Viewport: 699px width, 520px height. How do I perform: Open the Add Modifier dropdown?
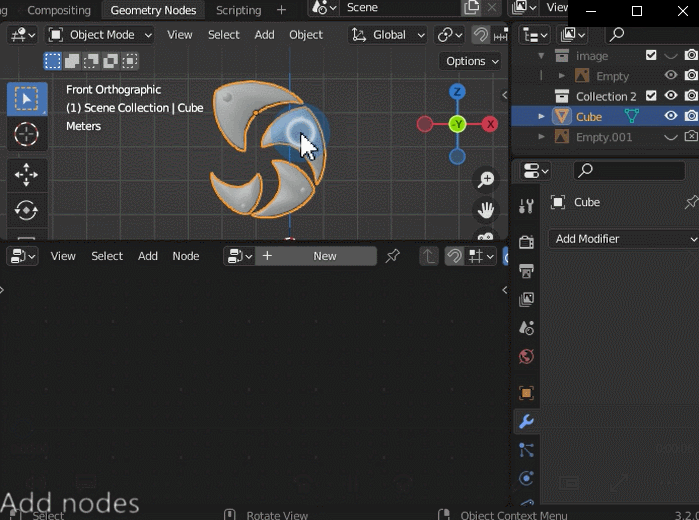tap(622, 239)
